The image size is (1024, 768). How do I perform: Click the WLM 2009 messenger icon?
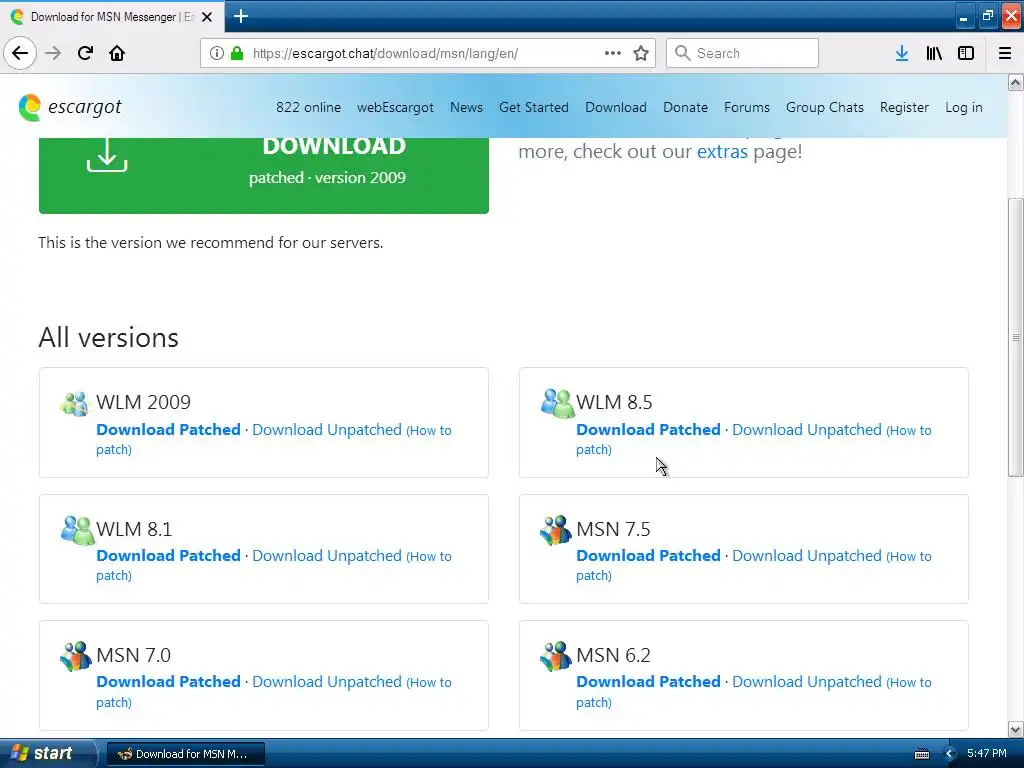[75, 404]
